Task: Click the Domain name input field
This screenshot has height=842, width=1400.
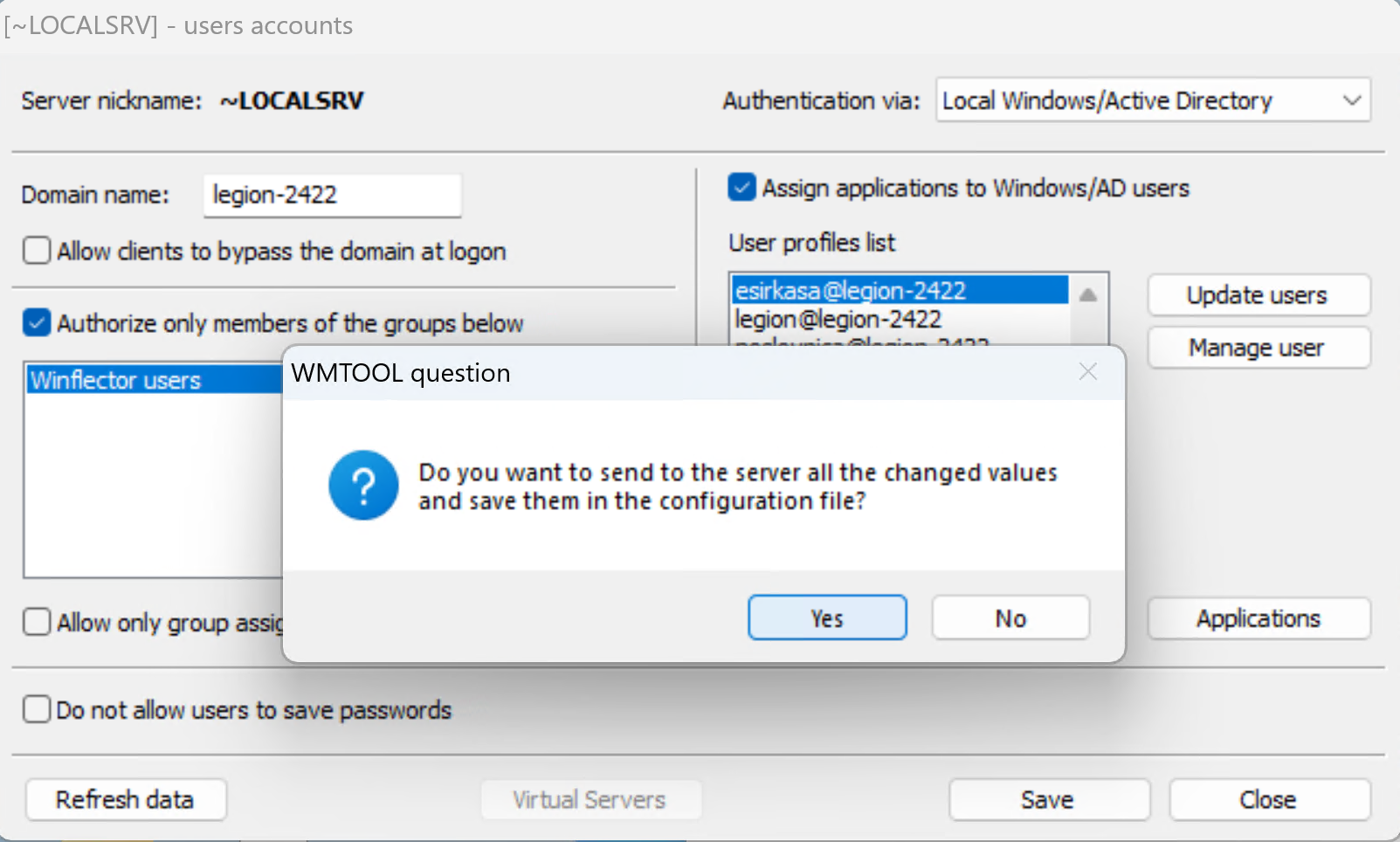Action: 332,195
